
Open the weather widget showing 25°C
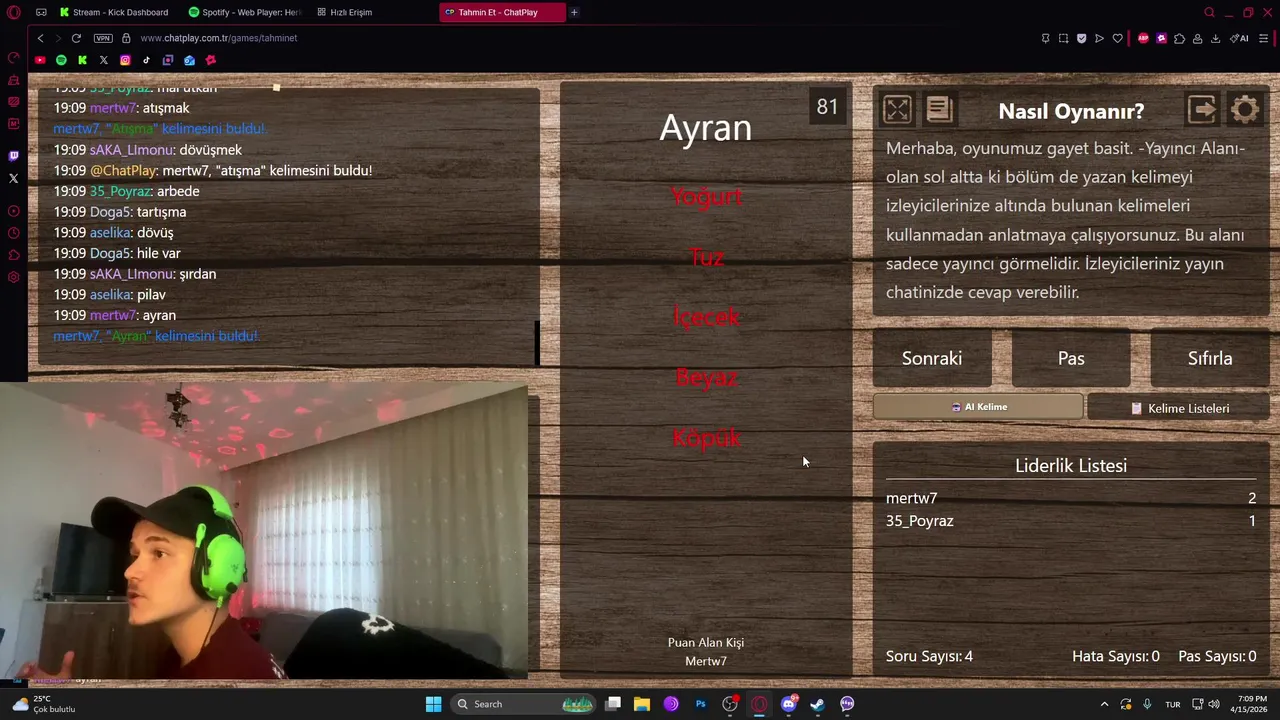tap(42, 704)
